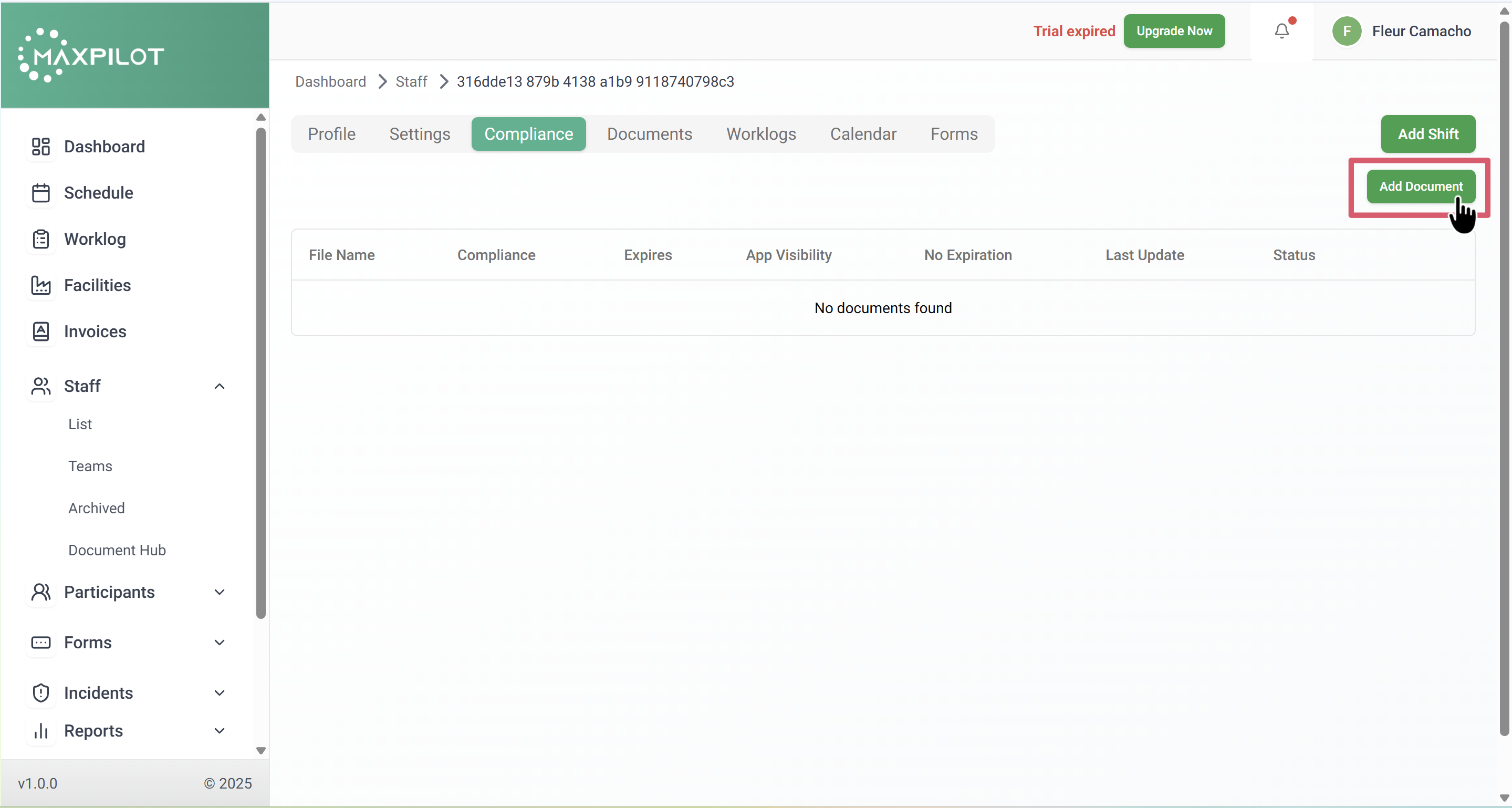
Task: Click the Upgrade Now button
Action: tap(1174, 31)
